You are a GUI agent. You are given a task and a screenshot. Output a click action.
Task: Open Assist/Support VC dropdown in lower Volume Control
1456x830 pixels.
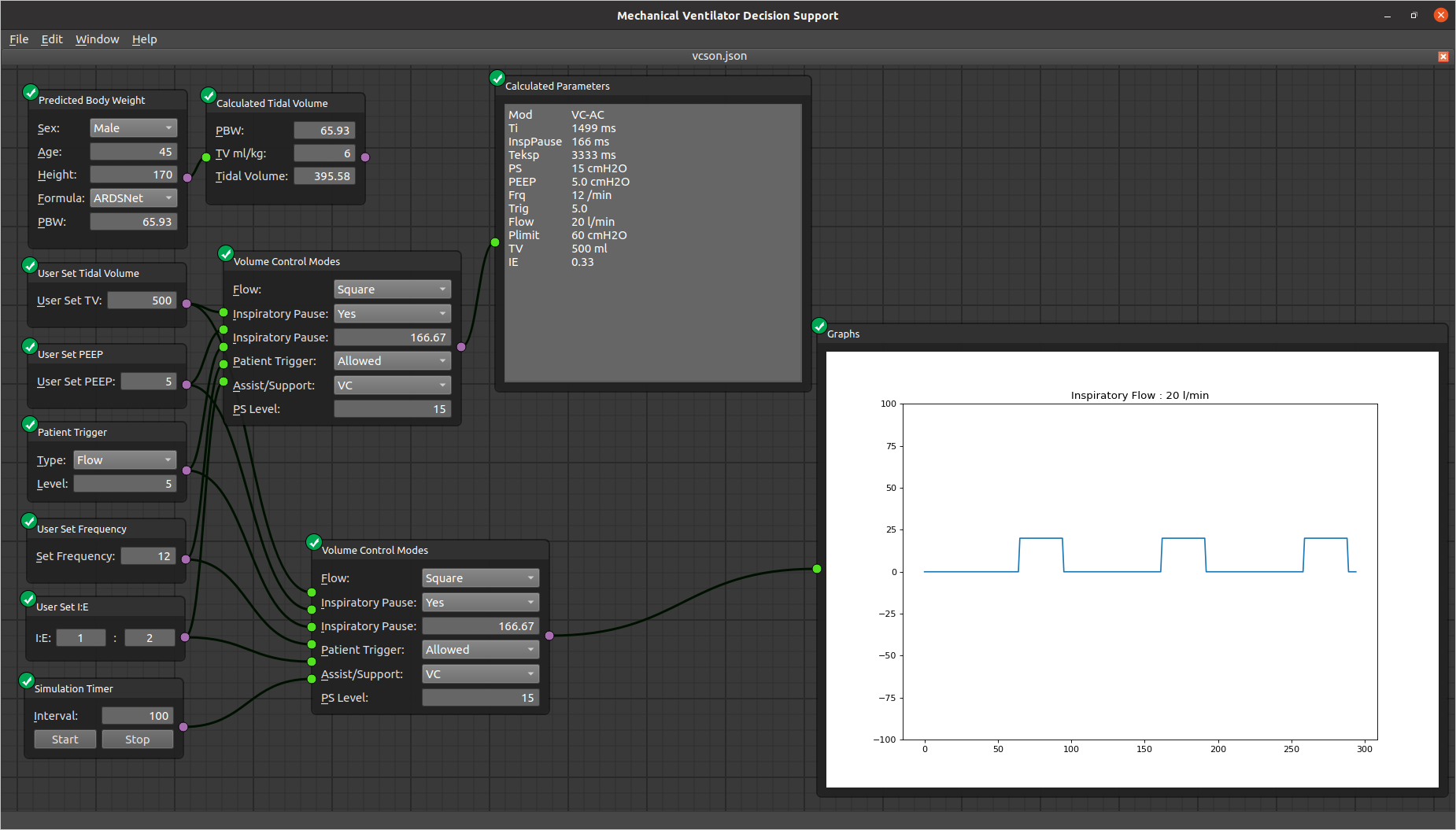coord(480,674)
